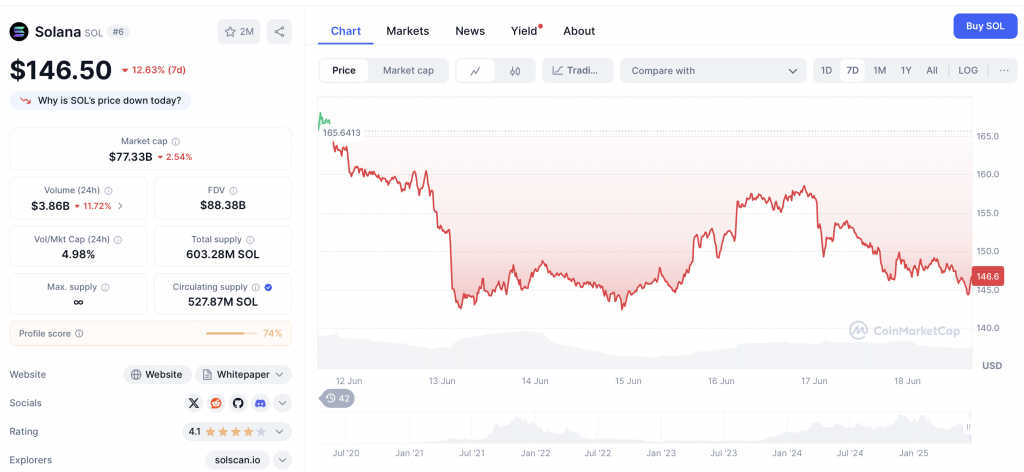Select the Market cap toggle

408,71
